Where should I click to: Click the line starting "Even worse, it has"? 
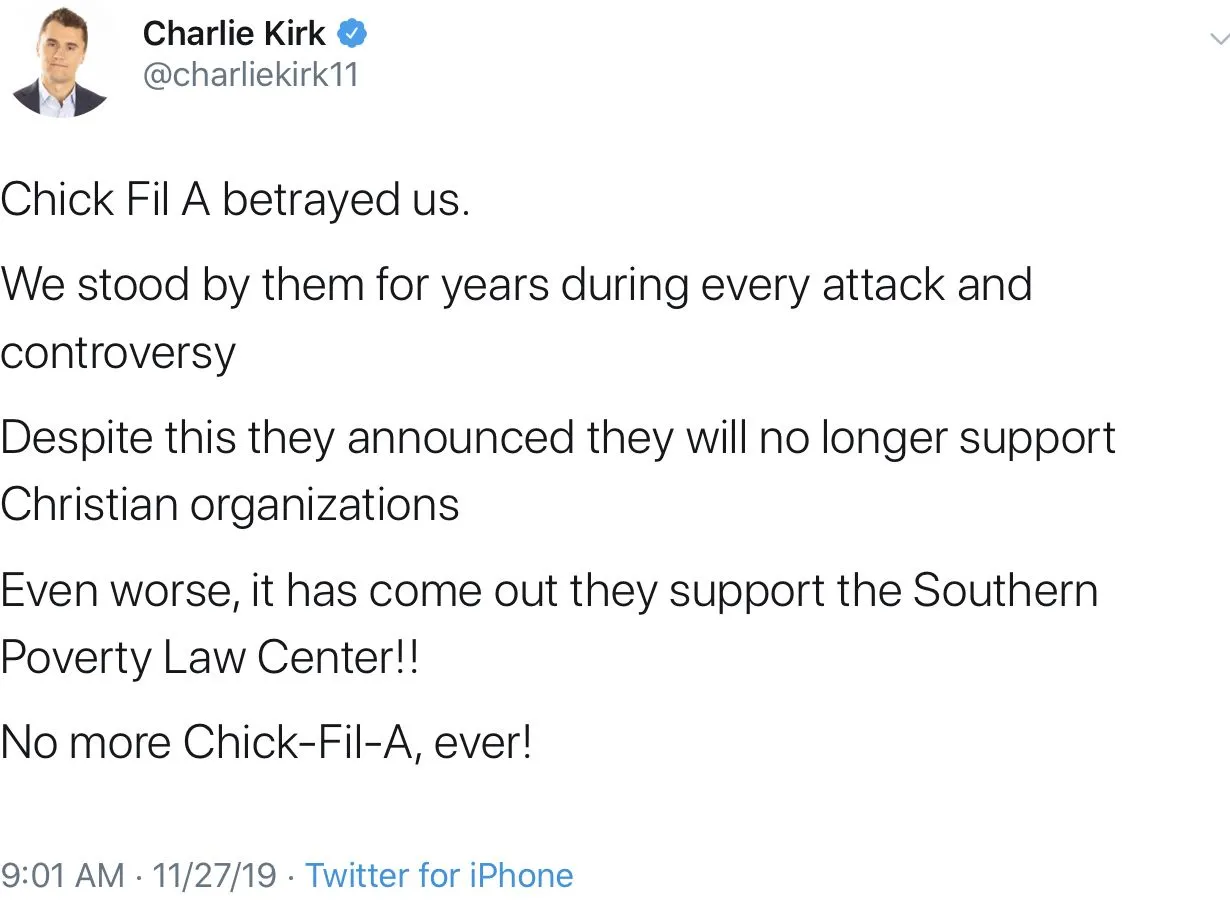[548, 590]
